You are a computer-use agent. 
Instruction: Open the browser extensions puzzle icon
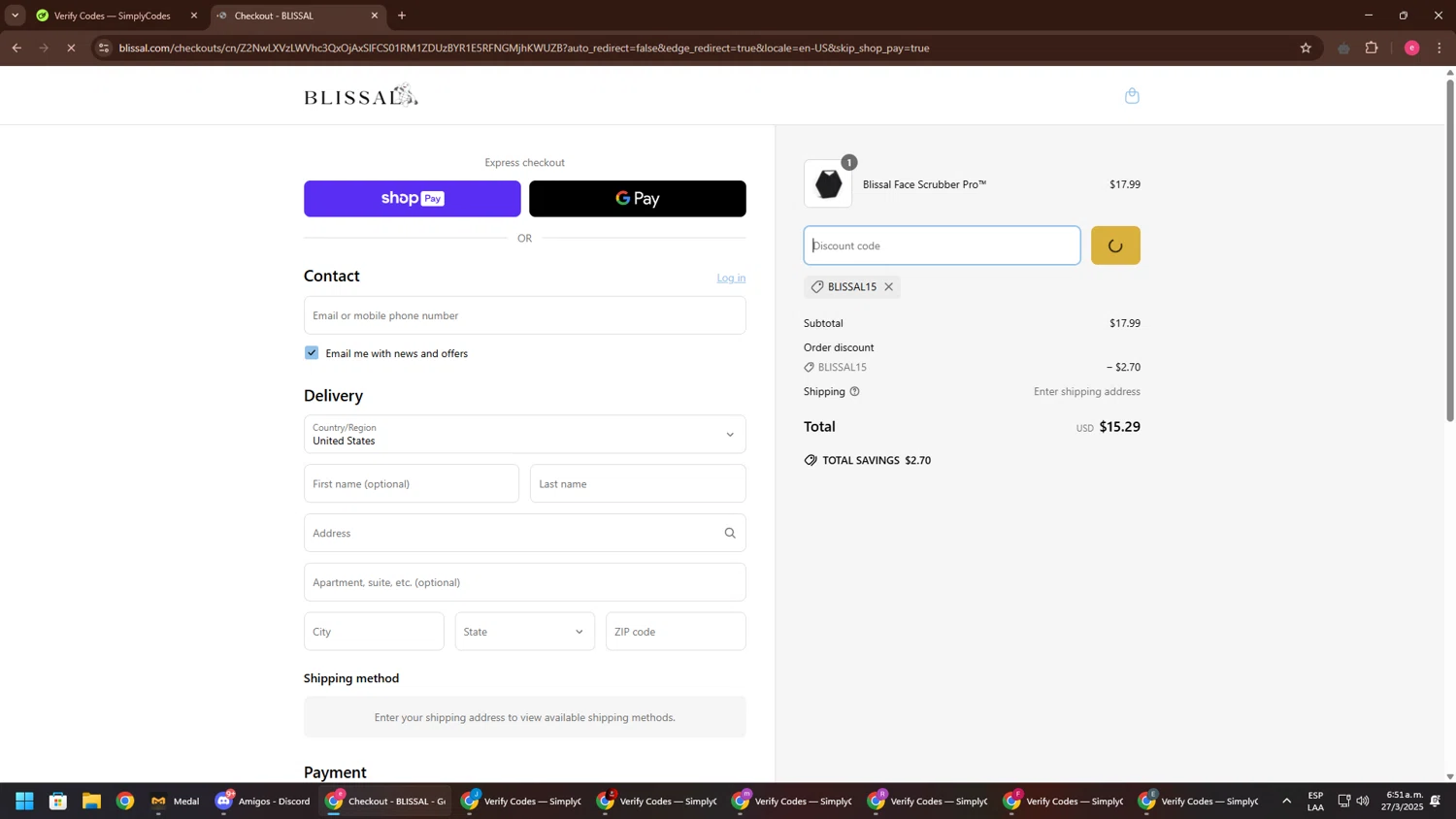[x=1372, y=48]
